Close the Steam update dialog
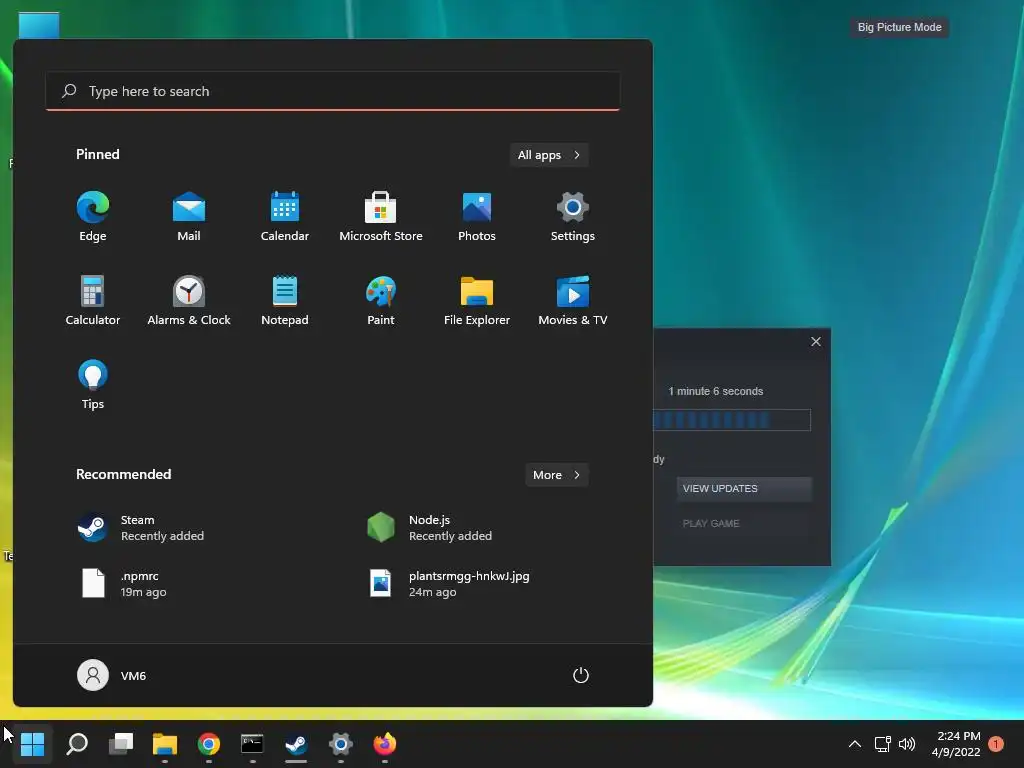The width and height of the screenshot is (1024, 768). coord(816,342)
